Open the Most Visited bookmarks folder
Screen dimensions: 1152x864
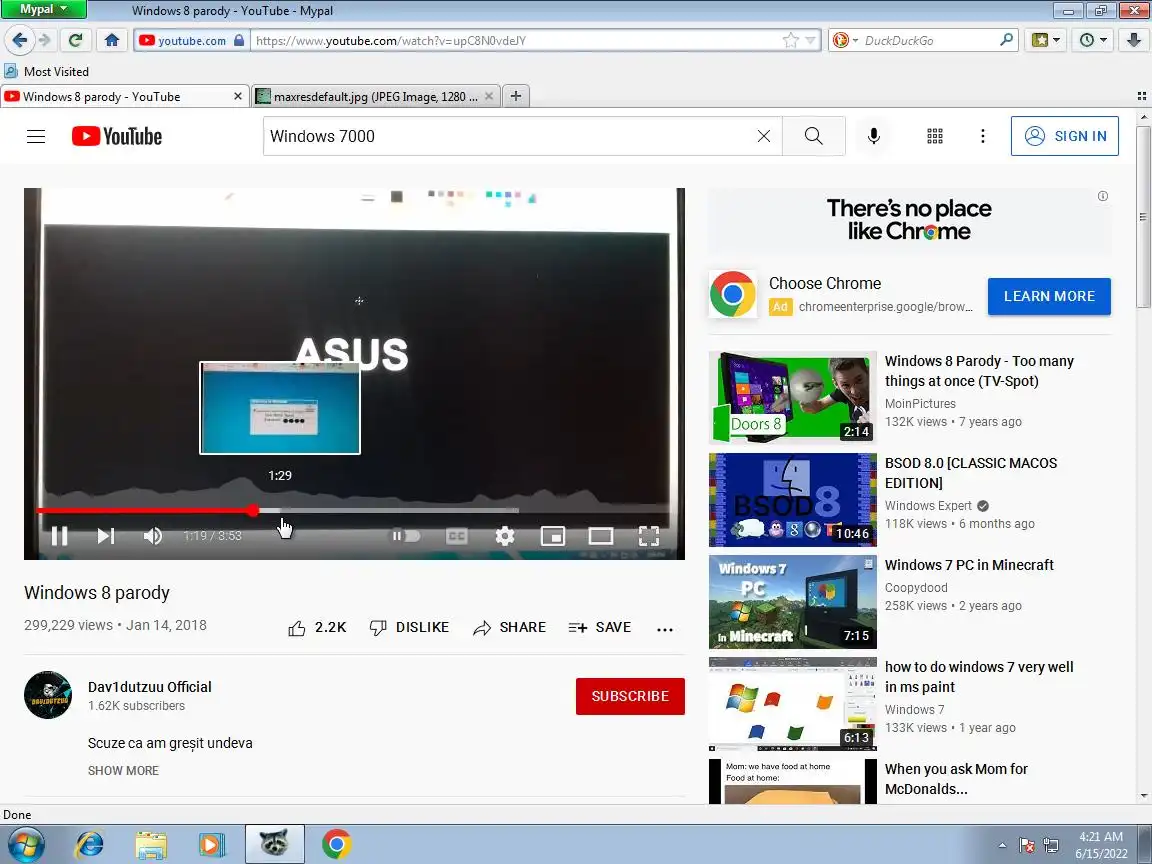(x=46, y=71)
